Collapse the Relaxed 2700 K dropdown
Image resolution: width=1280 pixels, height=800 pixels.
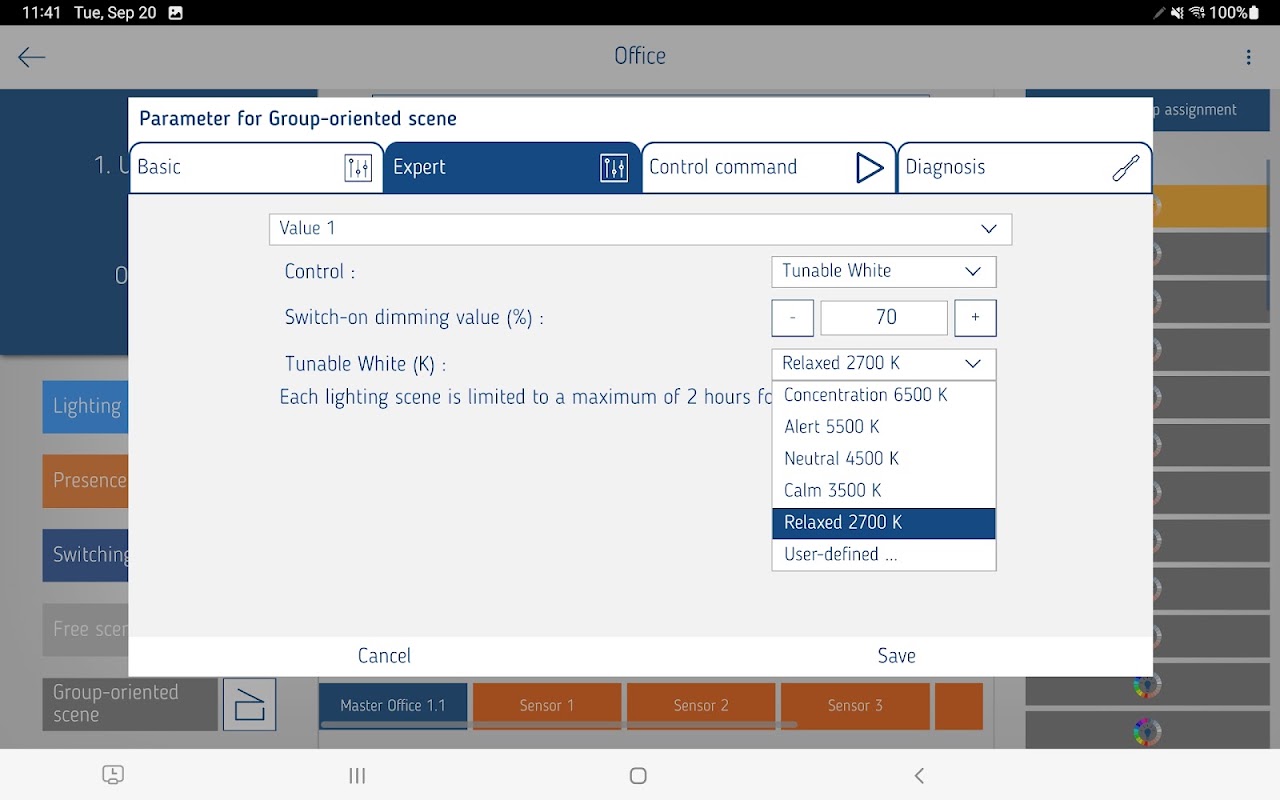tap(884, 364)
